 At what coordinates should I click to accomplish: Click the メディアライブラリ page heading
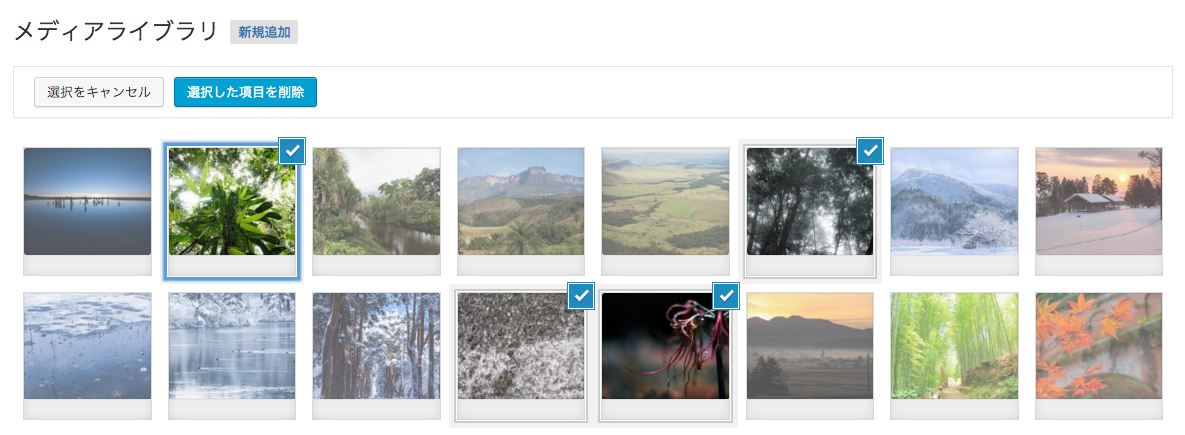pos(116,32)
